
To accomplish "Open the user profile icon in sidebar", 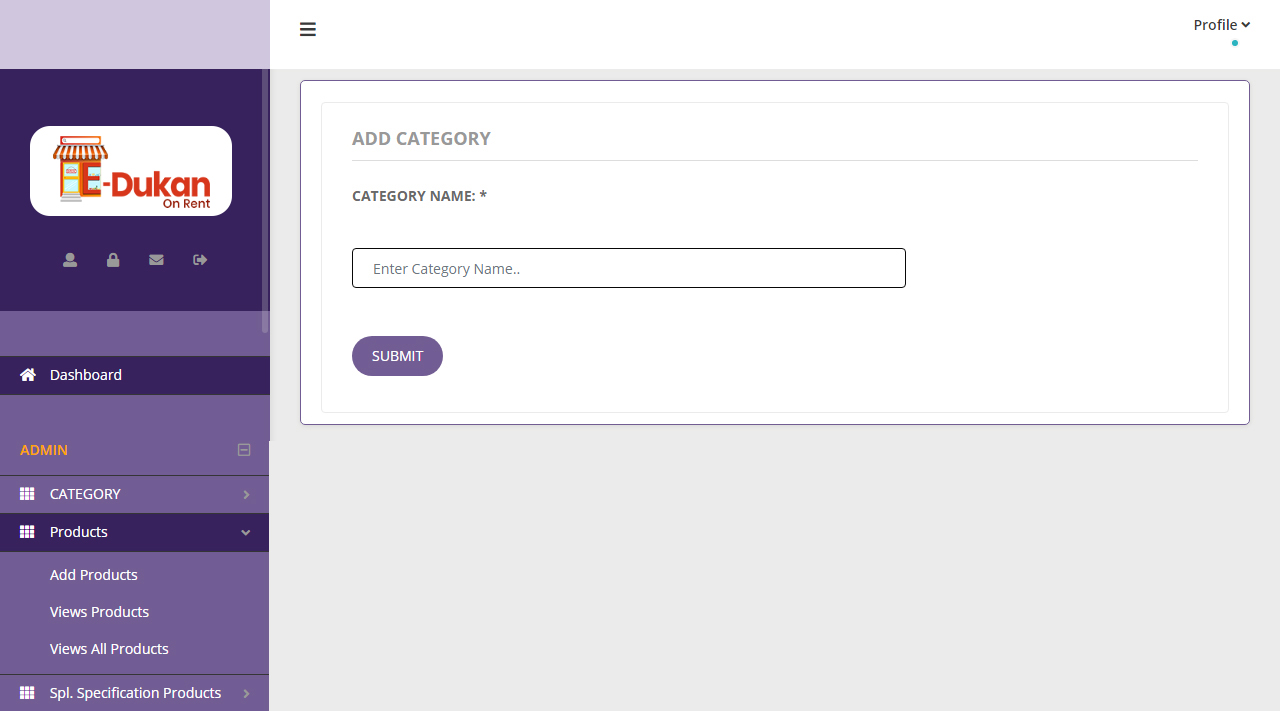I will pyautogui.click(x=70, y=260).
